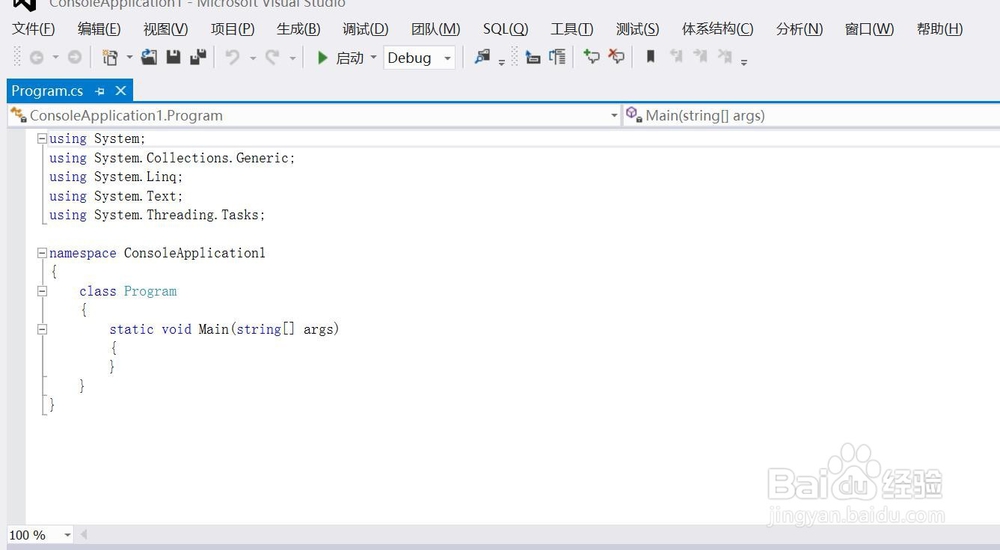Open the 编辑(E) menu
Screen dimensions: 1000x550
click(99, 29)
